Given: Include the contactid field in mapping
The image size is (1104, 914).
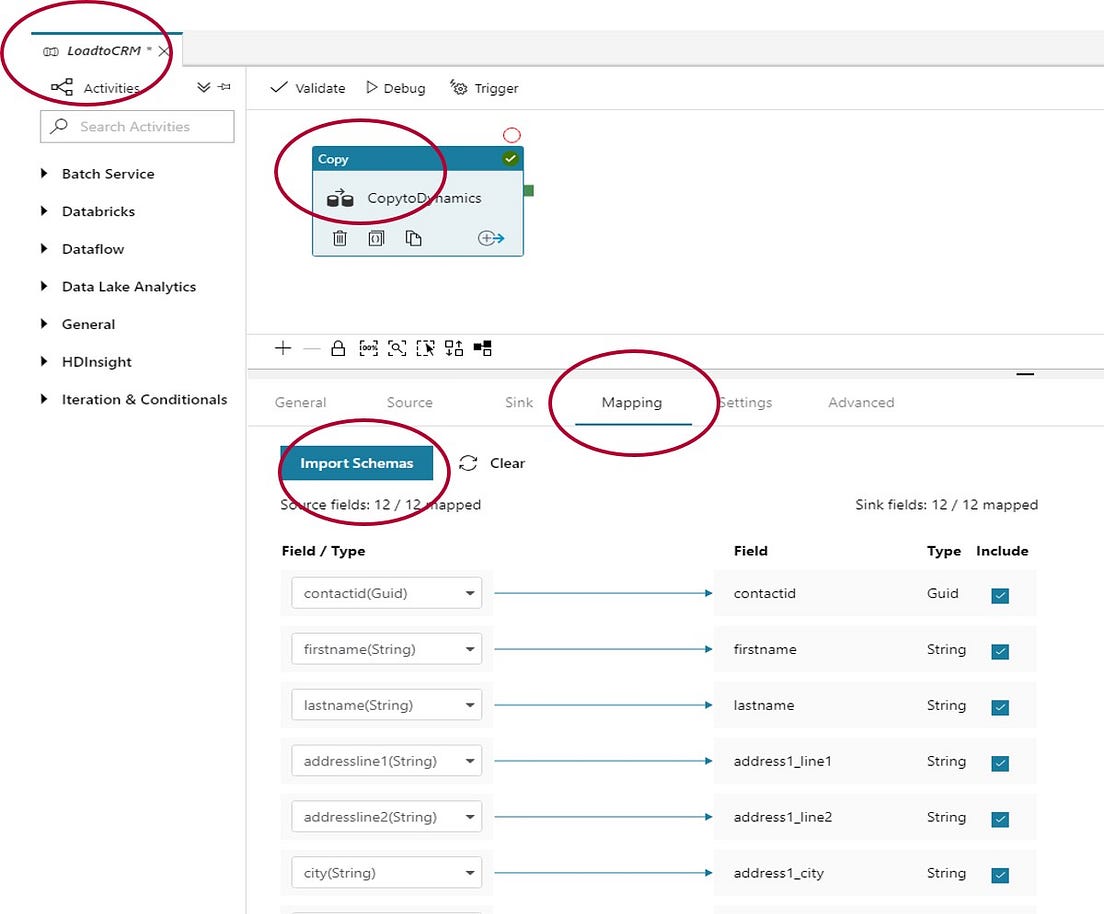Looking at the screenshot, I should 1000,594.
